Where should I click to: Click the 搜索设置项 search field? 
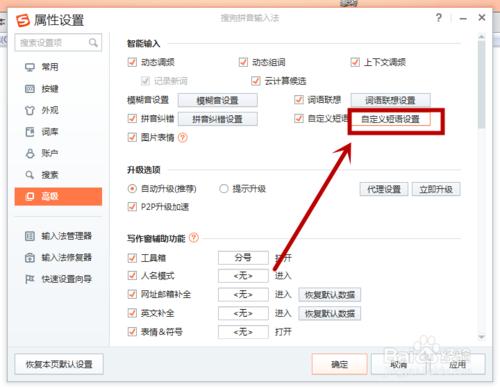tap(58, 43)
